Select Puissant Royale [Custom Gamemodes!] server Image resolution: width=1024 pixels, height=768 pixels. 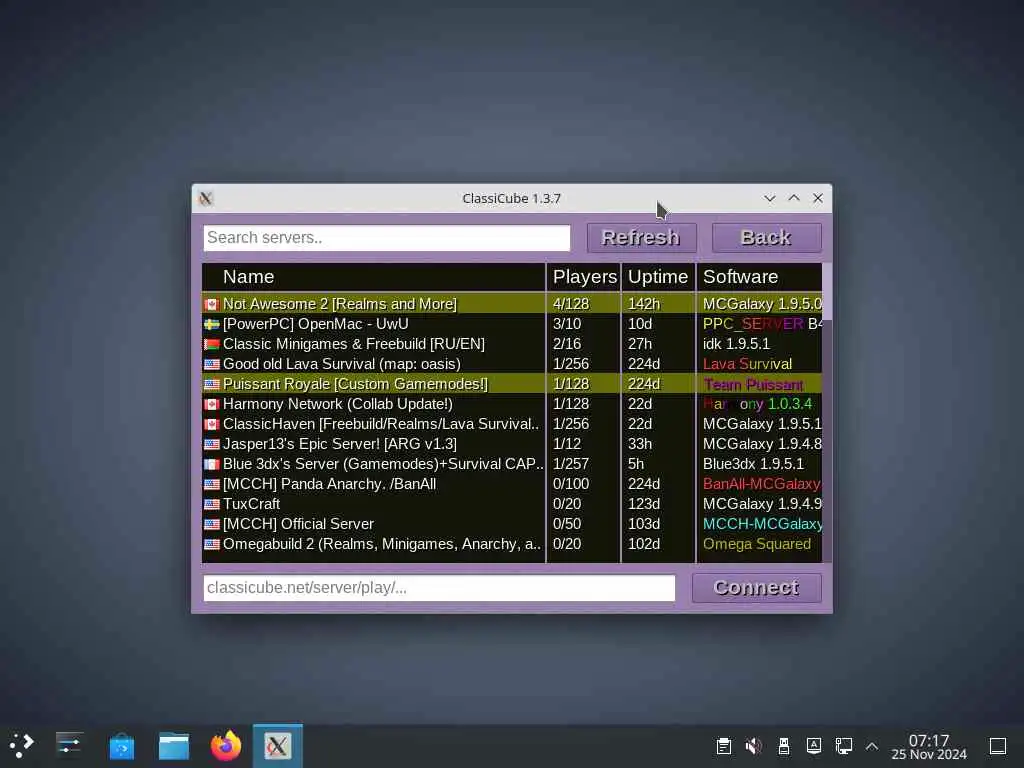[512, 384]
